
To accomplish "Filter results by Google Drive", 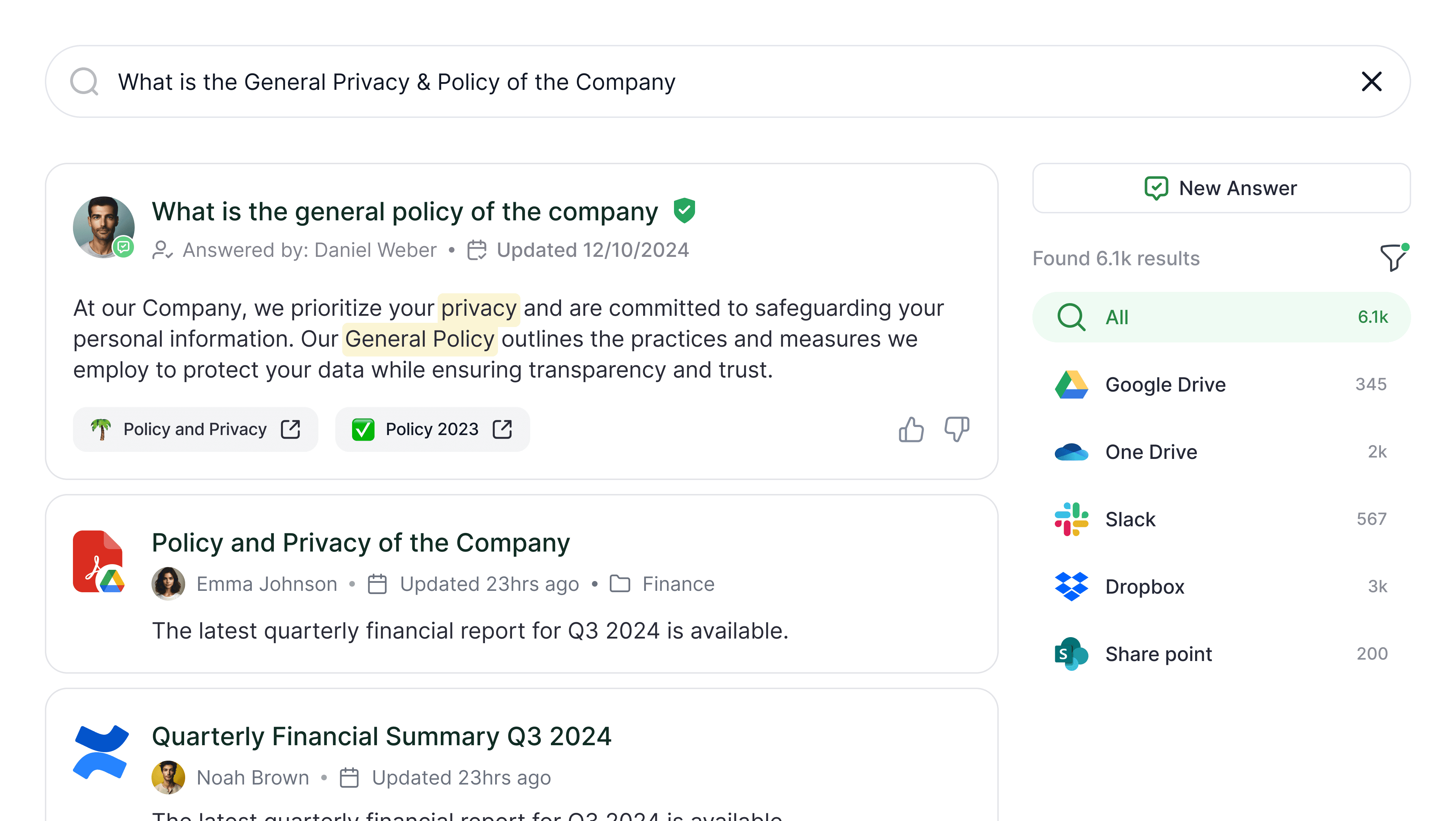I will tap(1221, 385).
